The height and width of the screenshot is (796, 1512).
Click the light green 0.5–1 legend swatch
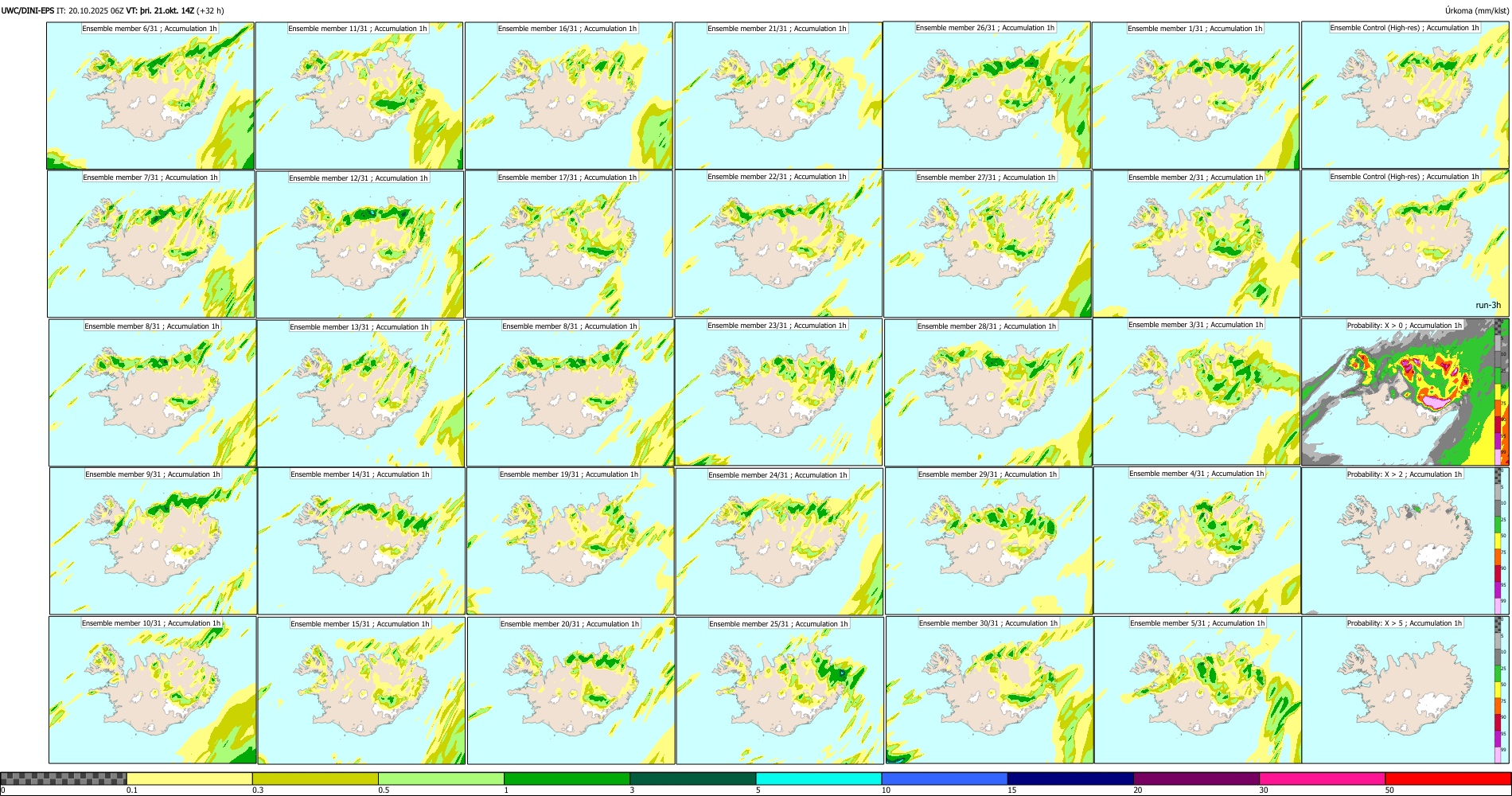pos(441,778)
